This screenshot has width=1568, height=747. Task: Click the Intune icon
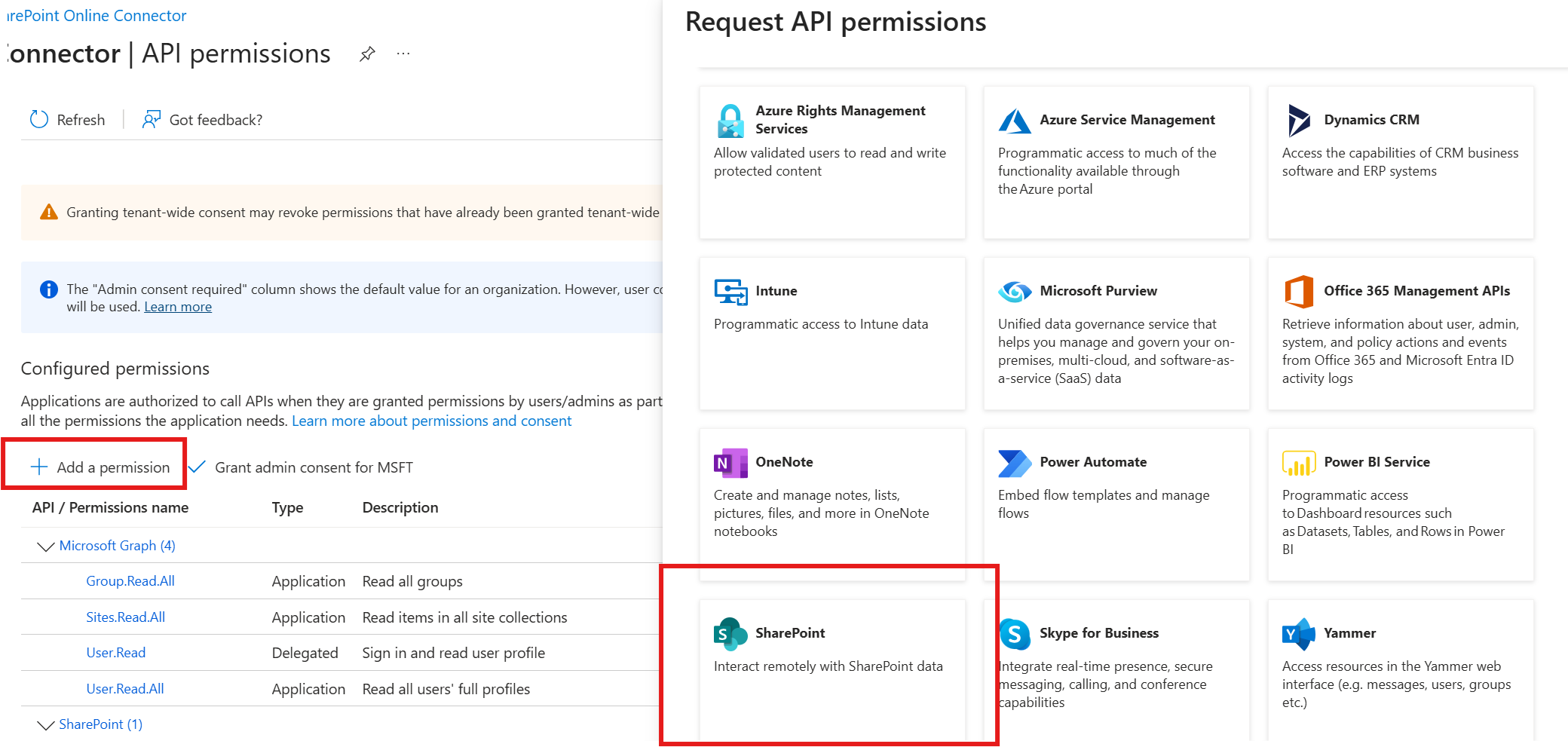coord(730,292)
